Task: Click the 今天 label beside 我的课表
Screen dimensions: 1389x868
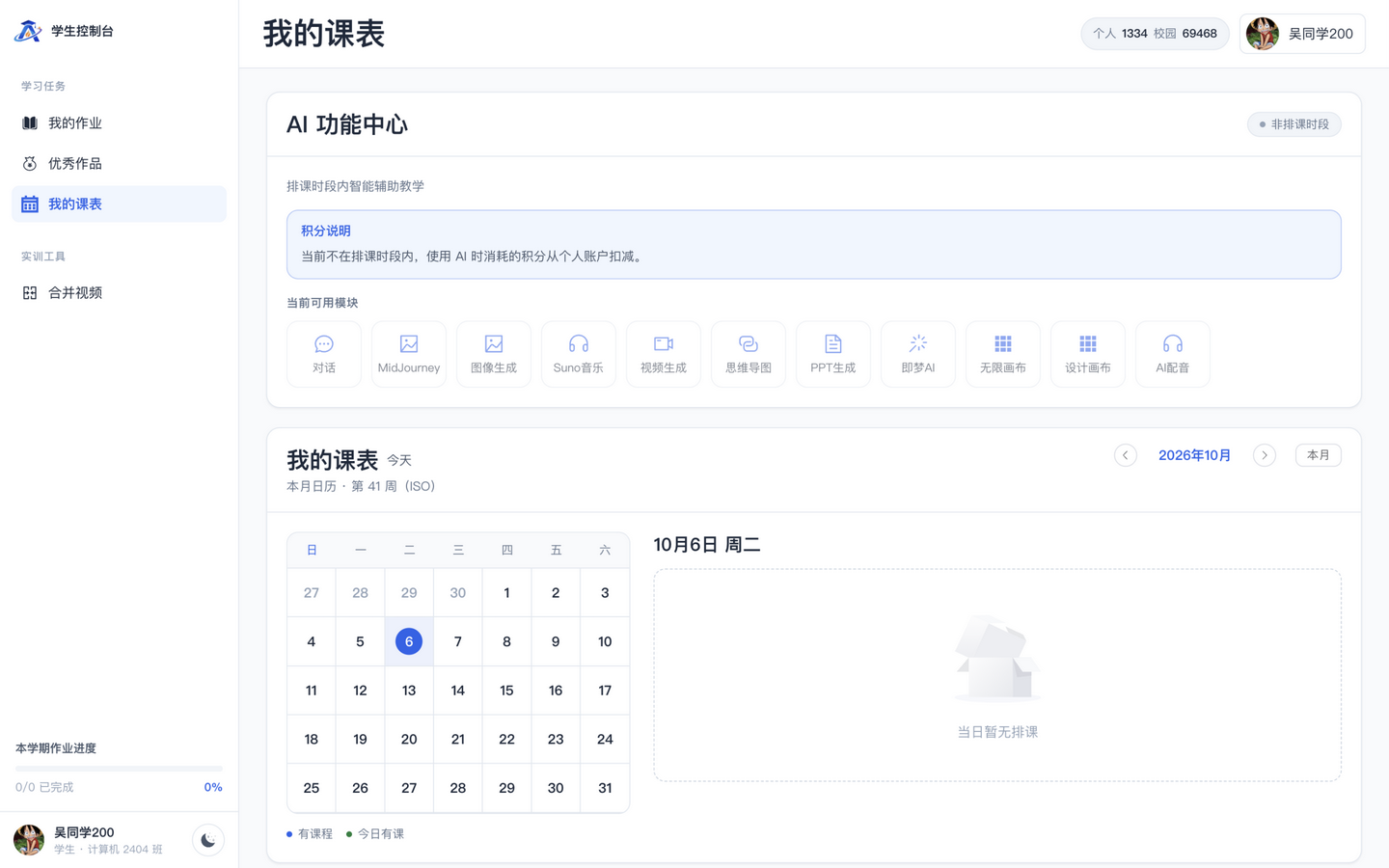Action: [x=399, y=461]
